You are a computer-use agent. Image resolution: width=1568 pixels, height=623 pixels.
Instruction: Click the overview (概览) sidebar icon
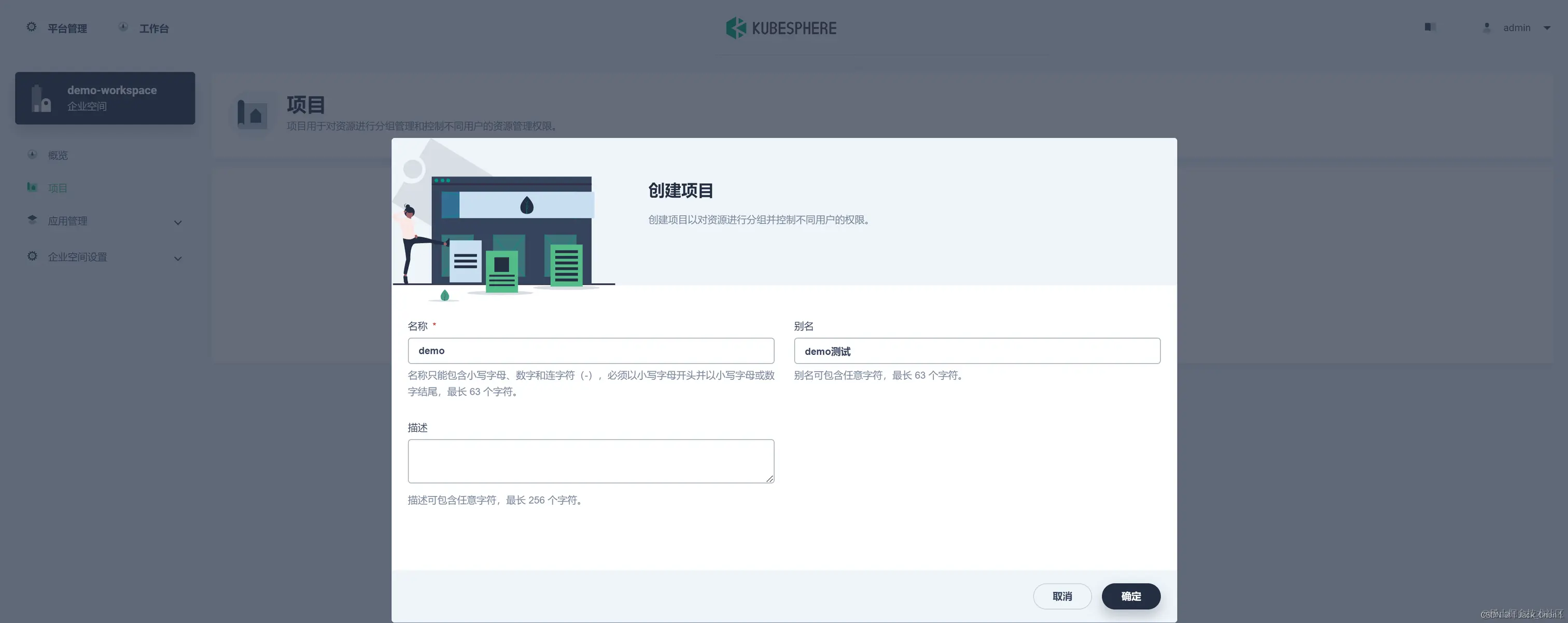click(32, 155)
